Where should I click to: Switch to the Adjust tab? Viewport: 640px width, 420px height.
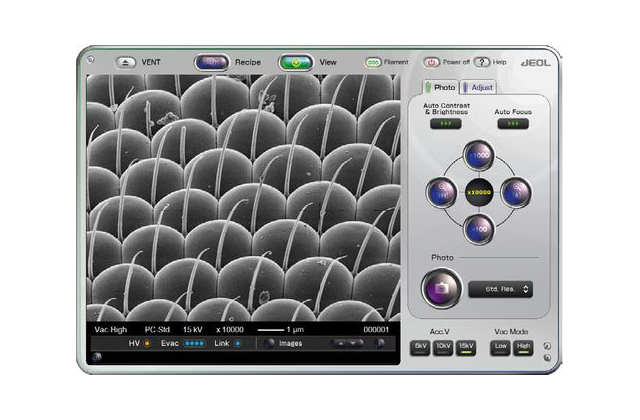point(478,87)
